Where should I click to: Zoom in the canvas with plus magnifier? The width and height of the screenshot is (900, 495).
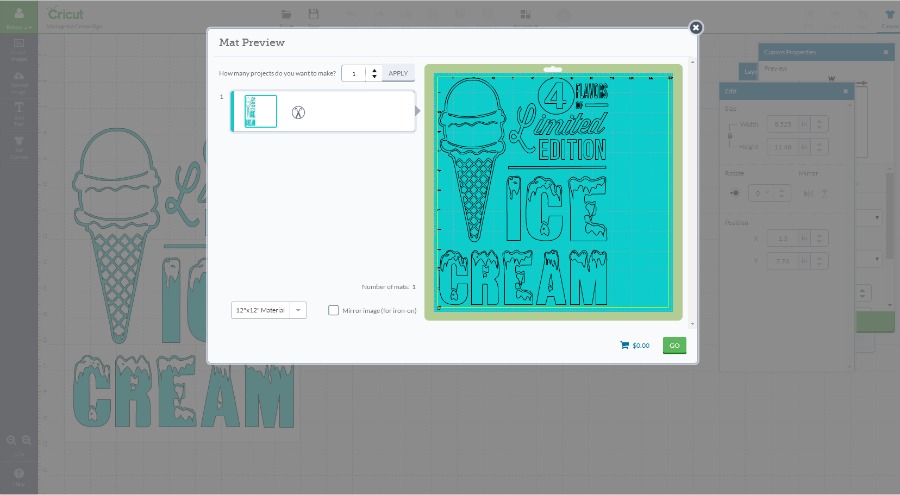(x=26, y=440)
